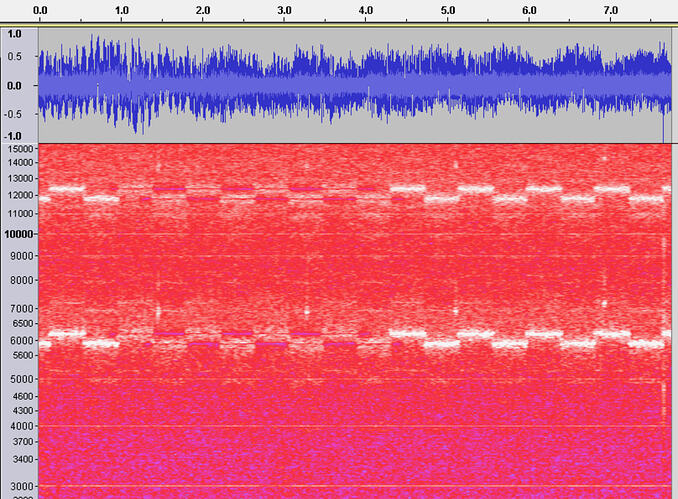Click the 10000 Hz label on frequency scale
Viewport: 678px width, 499px height.
click(x=18, y=234)
